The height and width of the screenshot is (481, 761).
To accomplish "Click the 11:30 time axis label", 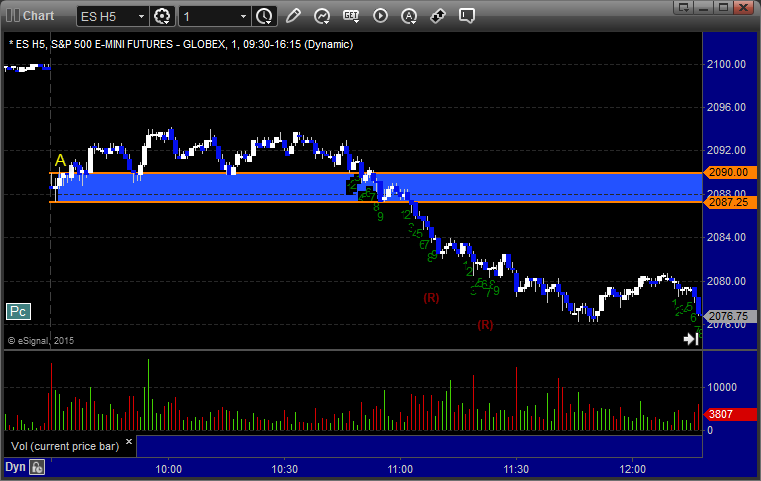I will click(x=516, y=469).
